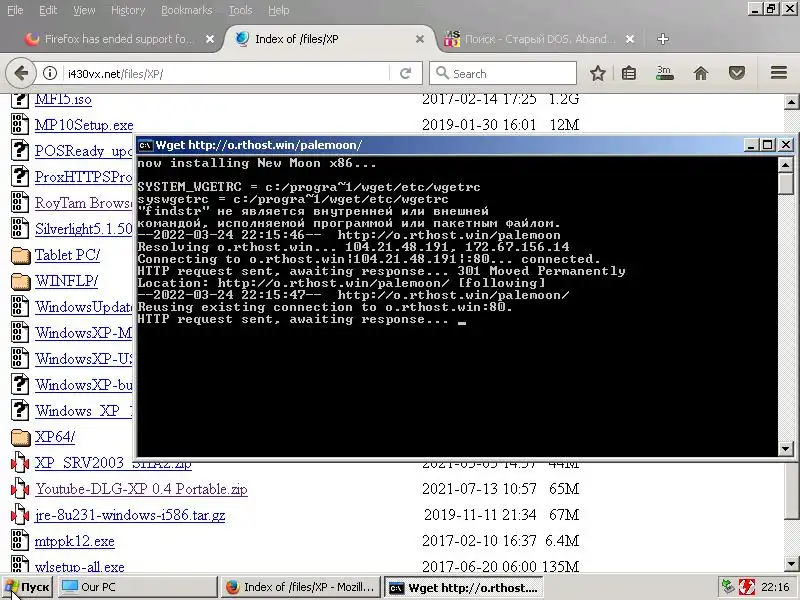
Task: Click the '65M' size of Youtube-DLG-XP
Action: point(564,489)
